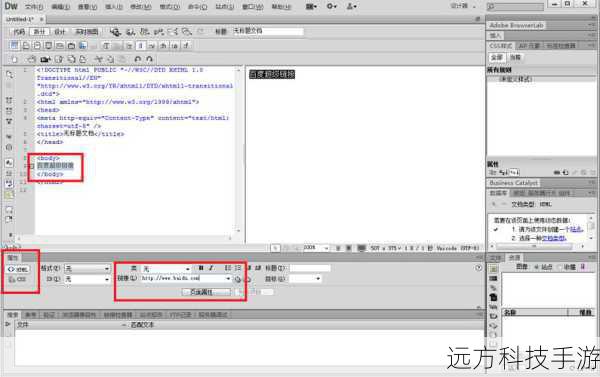Viewport: 600px width, 377px height.
Task: Toggle the HTML mode button in Properties
Action: click(x=18, y=269)
